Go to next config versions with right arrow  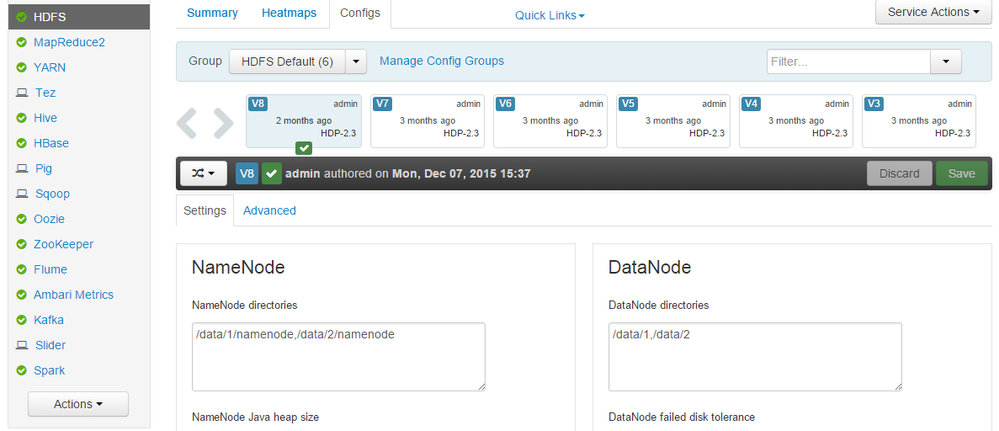(224, 124)
